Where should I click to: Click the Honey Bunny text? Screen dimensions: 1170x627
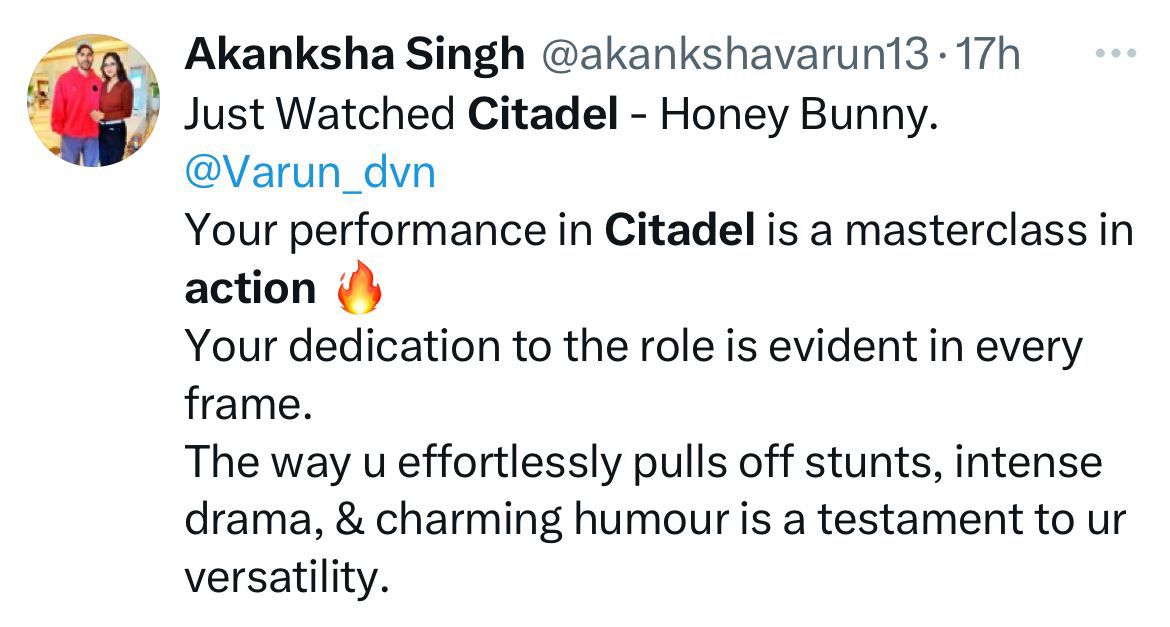pos(798,116)
